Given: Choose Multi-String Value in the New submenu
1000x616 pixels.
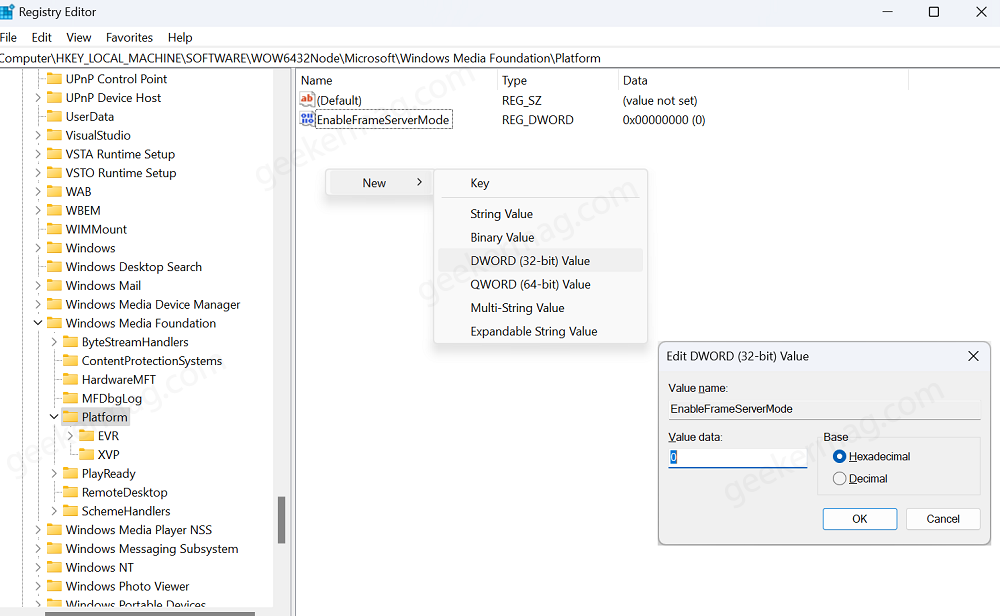Looking at the screenshot, I should [x=540, y=307].
